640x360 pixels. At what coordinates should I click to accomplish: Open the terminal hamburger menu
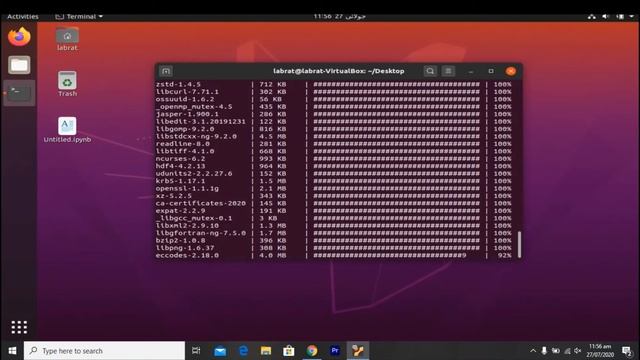point(448,71)
